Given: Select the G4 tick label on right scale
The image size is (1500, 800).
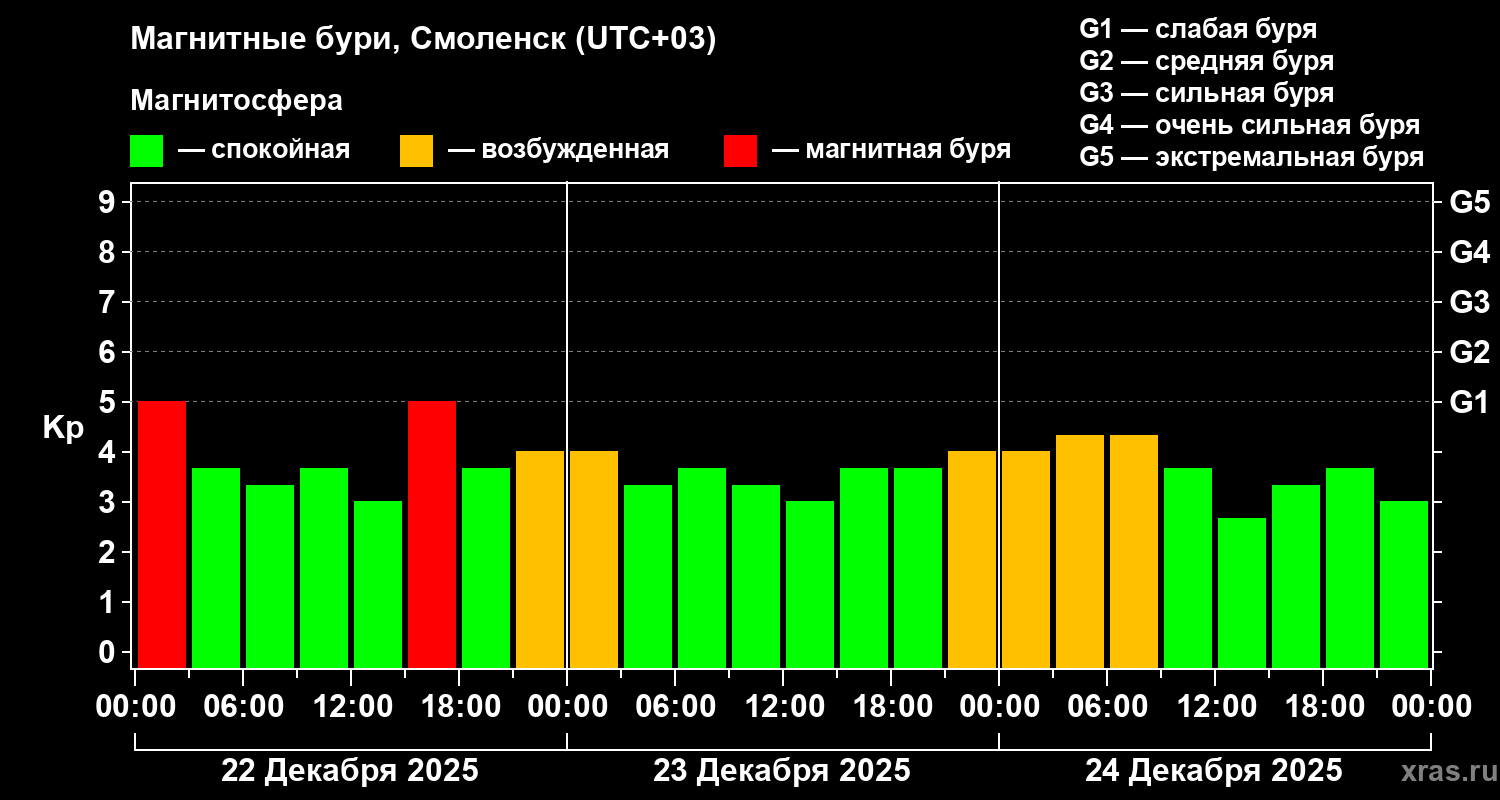Looking at the screenshot, I should click(x=1470, y=252).
